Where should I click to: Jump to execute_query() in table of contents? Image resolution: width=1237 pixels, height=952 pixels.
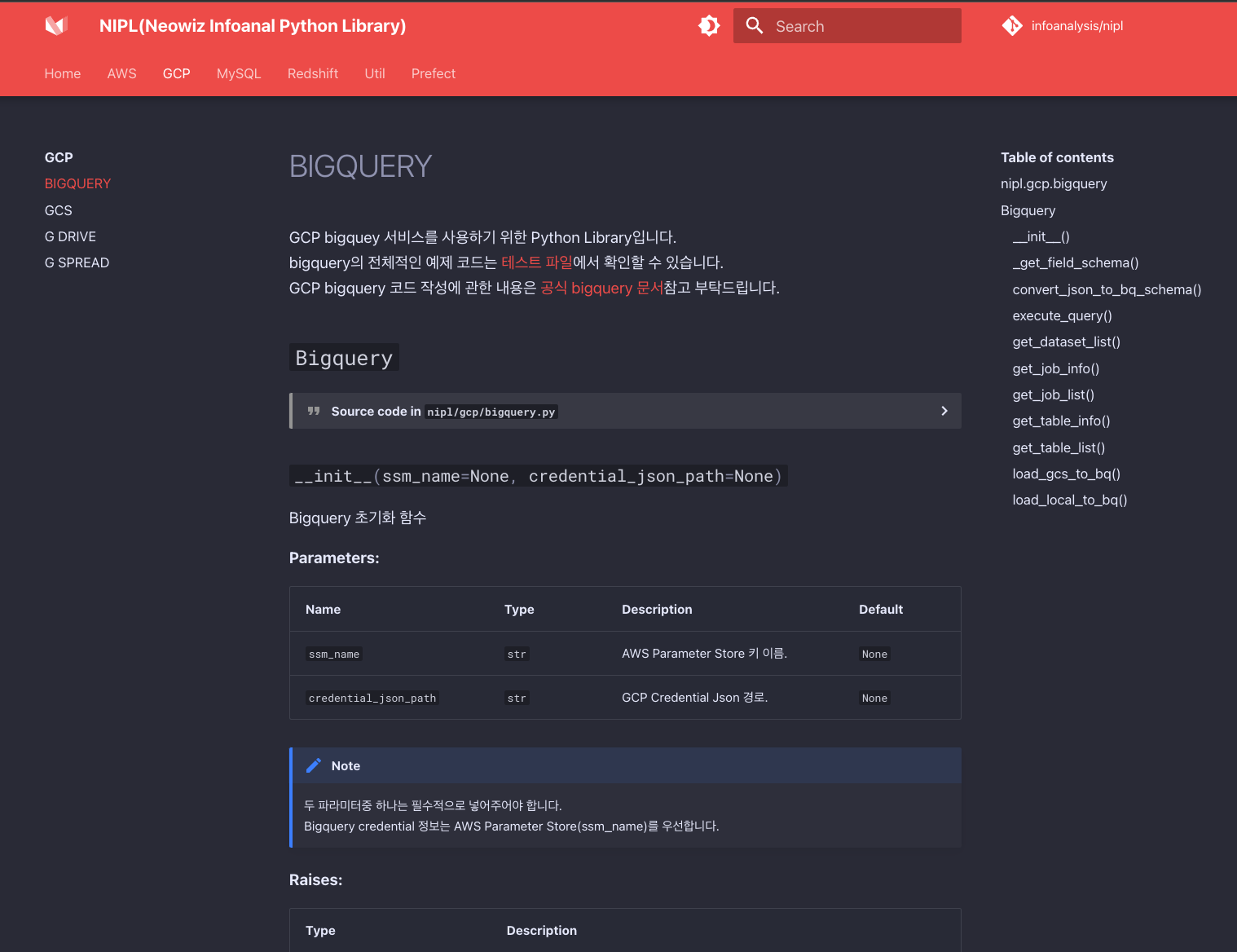(1063, 315)
